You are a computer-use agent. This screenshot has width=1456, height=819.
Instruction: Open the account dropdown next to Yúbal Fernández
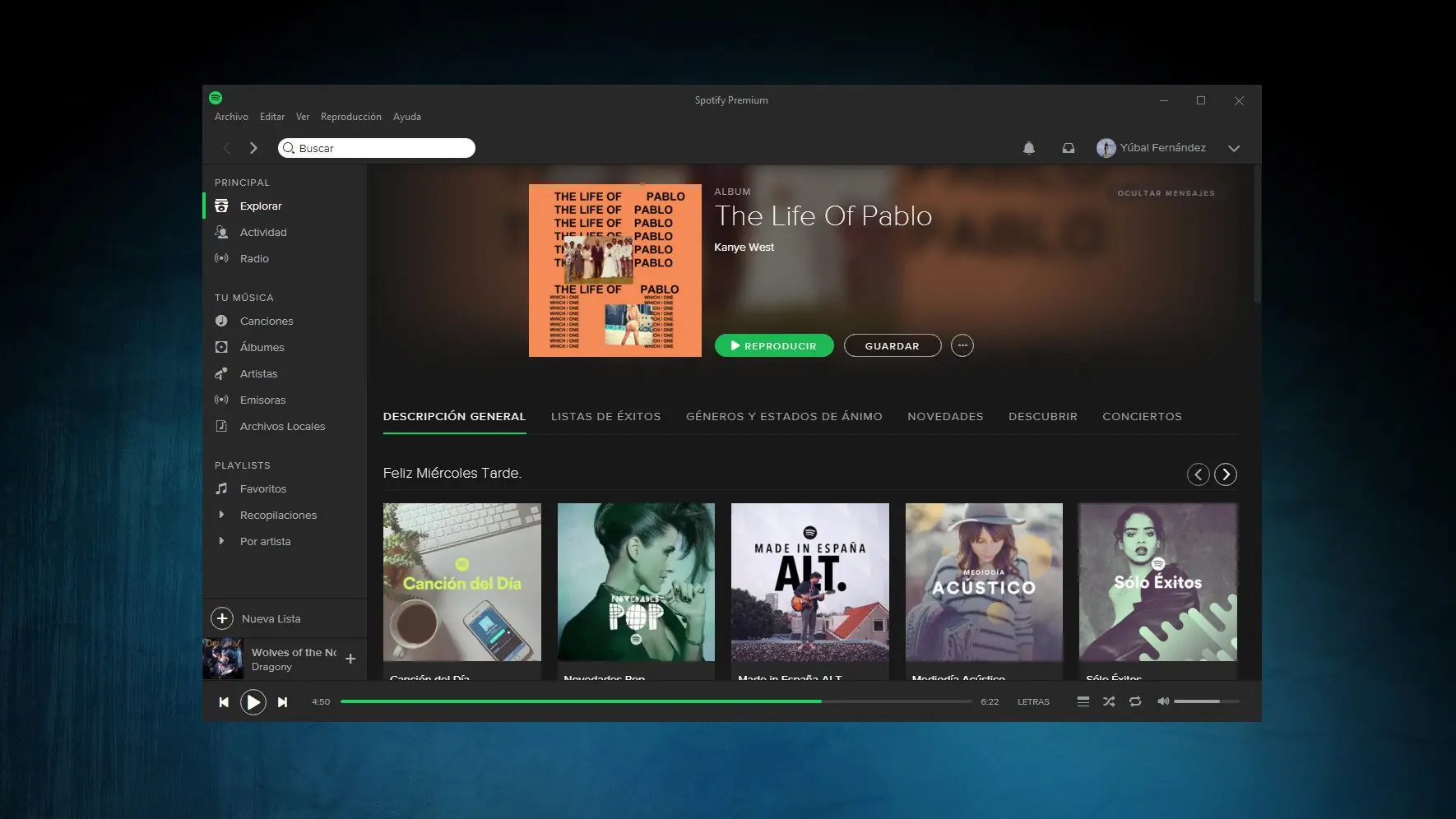1234,148
